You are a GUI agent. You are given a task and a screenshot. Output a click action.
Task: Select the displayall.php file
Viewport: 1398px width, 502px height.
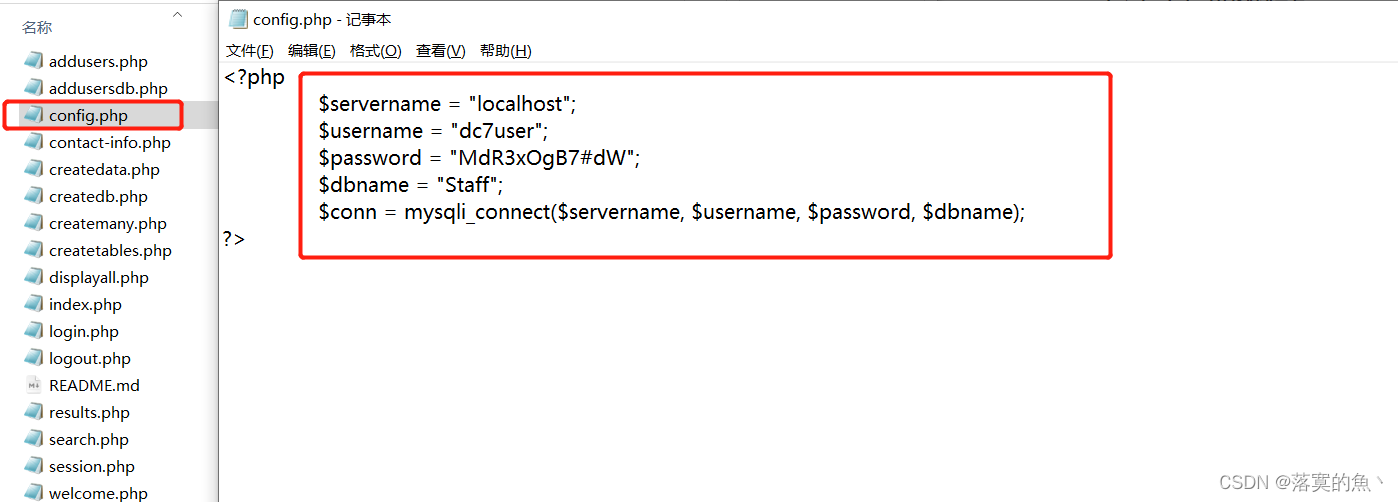[98, 277]
